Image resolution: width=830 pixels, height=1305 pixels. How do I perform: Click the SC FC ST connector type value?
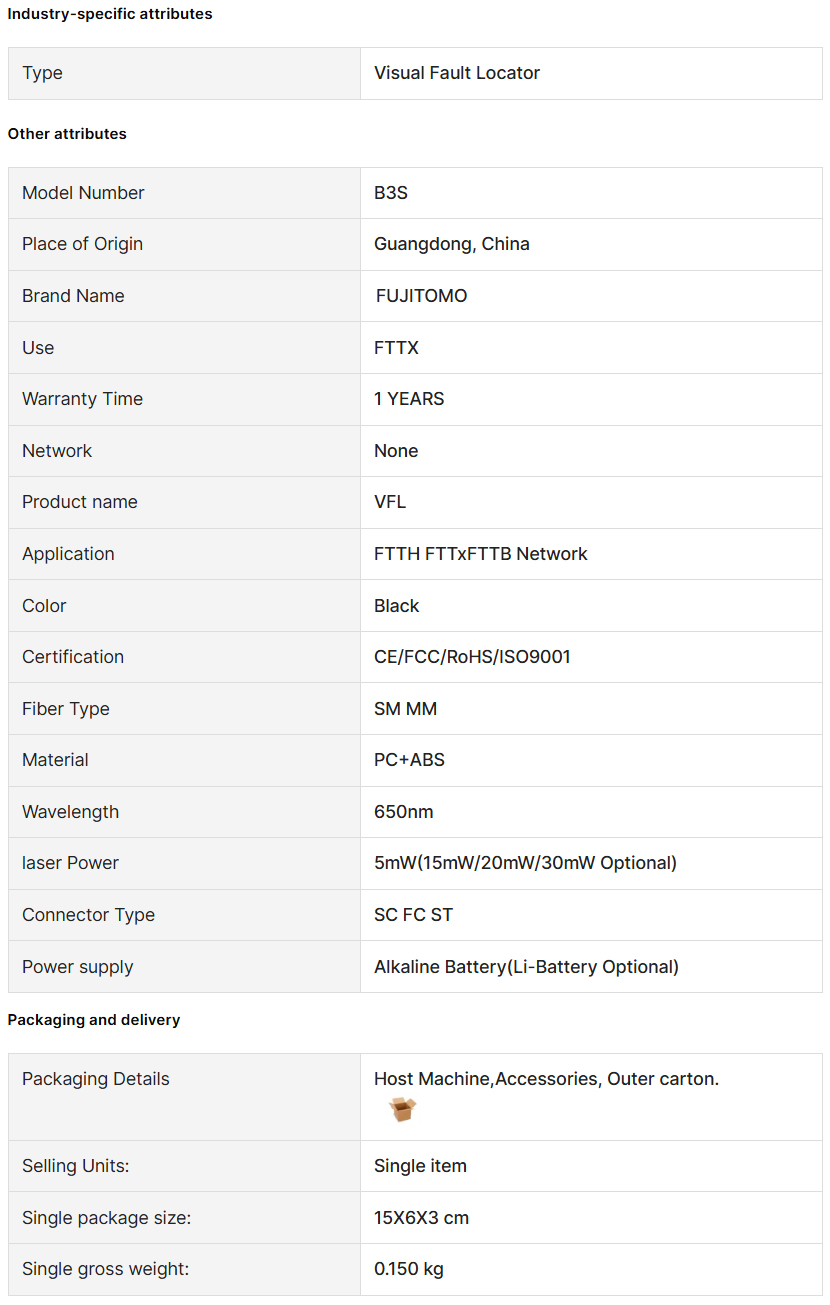(x=413, y=915)
